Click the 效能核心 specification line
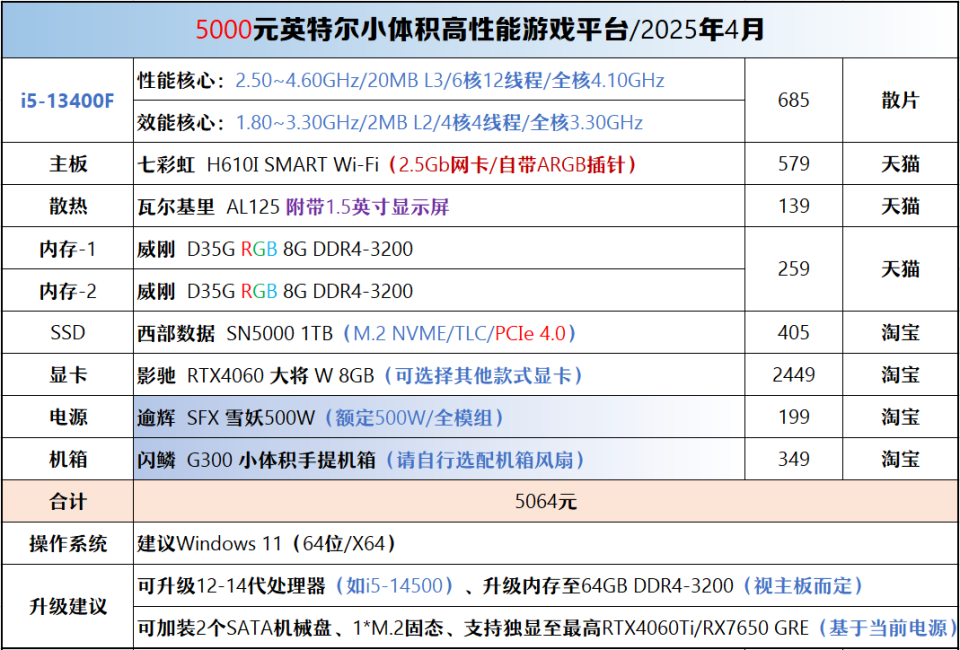The width and height of the screenshot is (960, 650). click(390, 122)
